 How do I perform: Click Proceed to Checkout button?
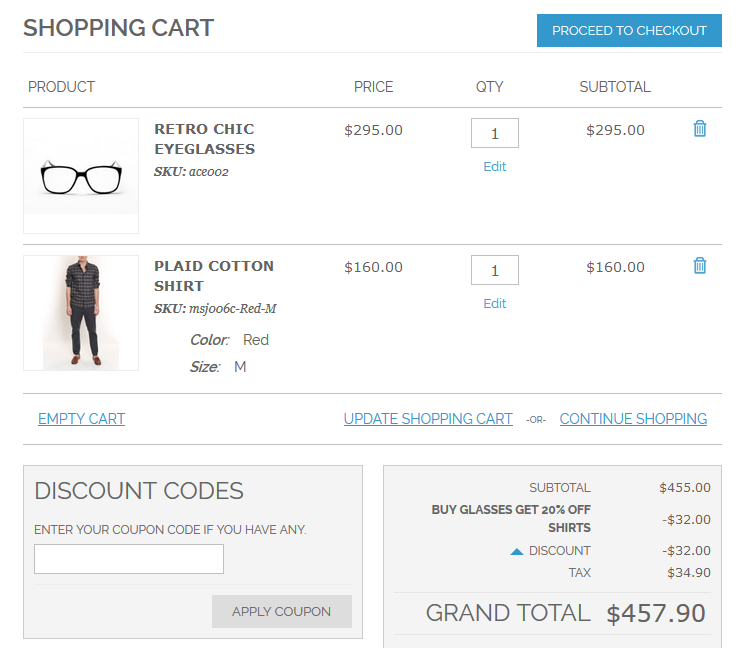pos(629,31)
